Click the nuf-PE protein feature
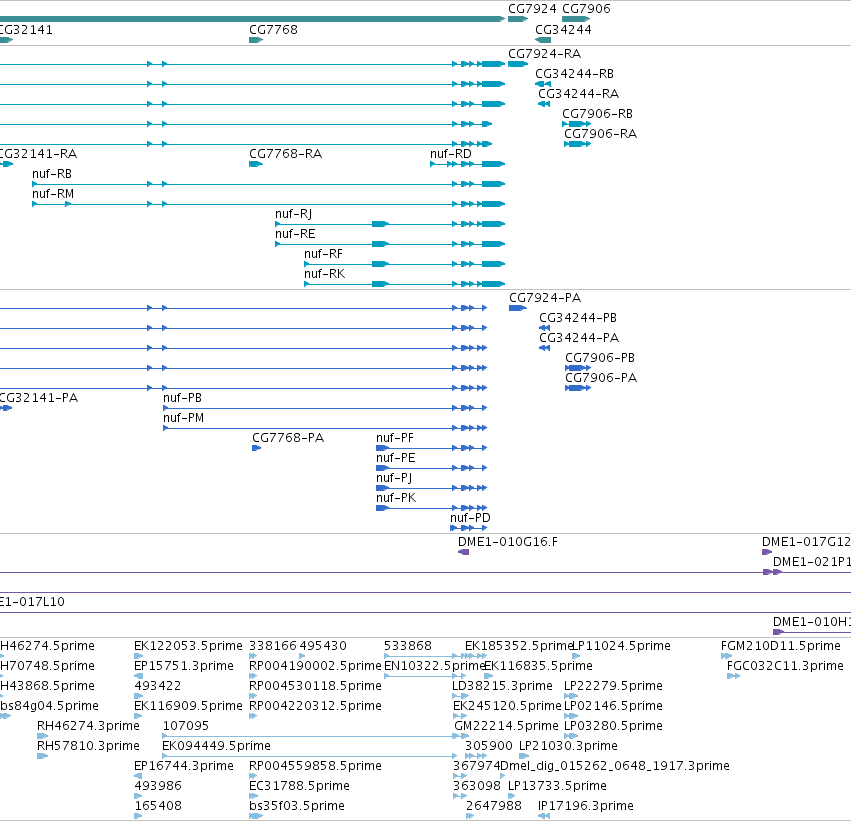Viewport: 851px width, 821px height. (x=431, y=468)
